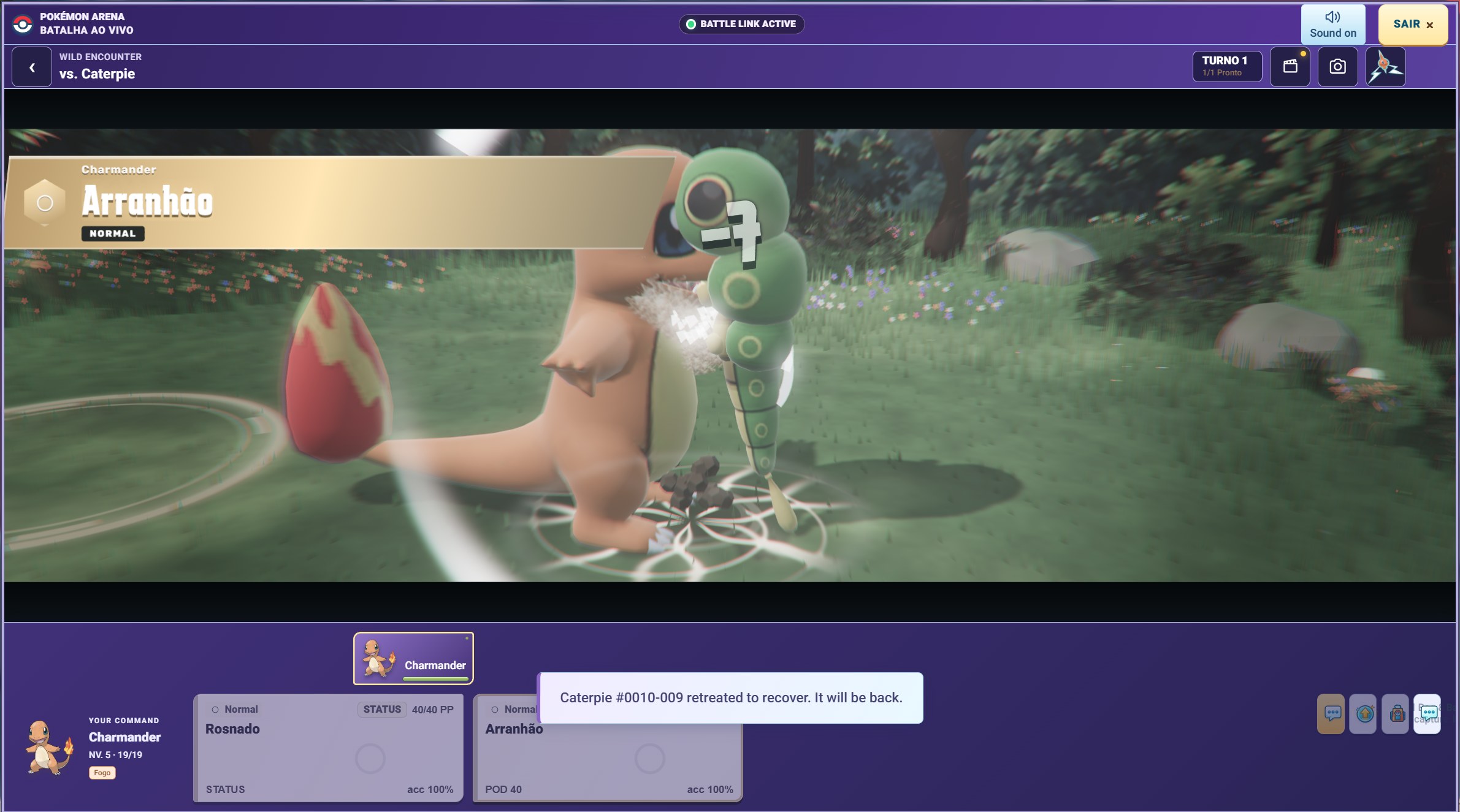Open the backpack bag icon

point(1396,713)
